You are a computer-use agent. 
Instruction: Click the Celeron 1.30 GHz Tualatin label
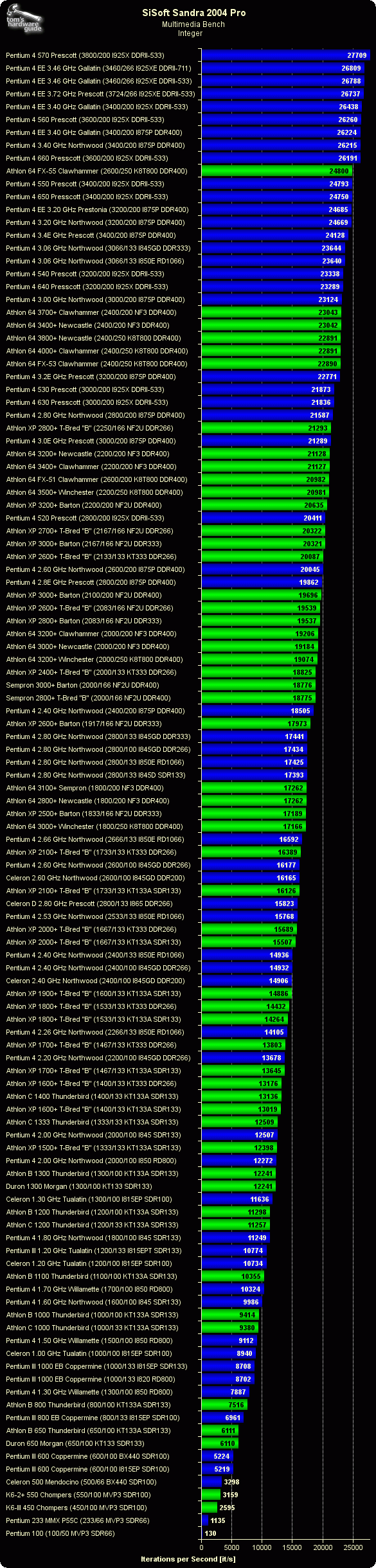[x=89, y=1199]
